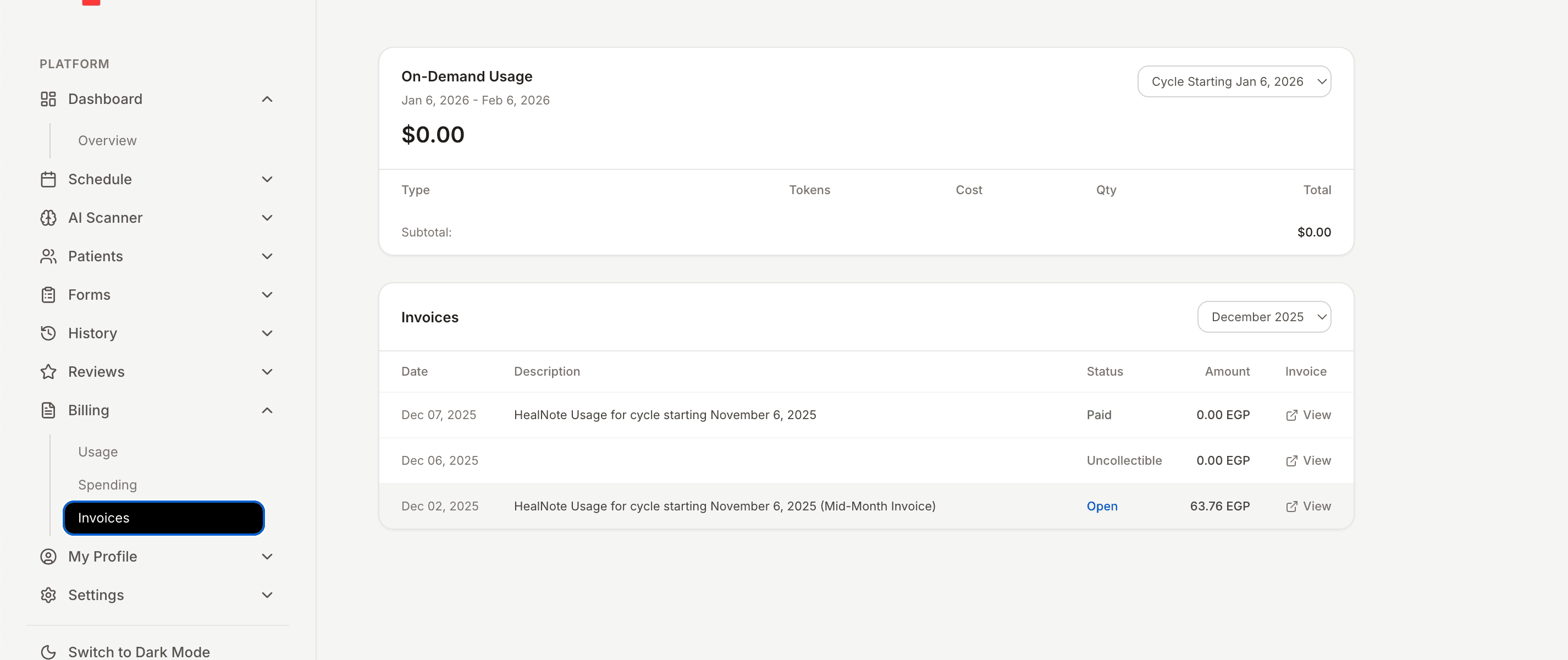Expand the Schedule section chevron
Image resolution: width=1568 pixels, height=660 pixels.
pyautogui.click(x=267, y=180)
